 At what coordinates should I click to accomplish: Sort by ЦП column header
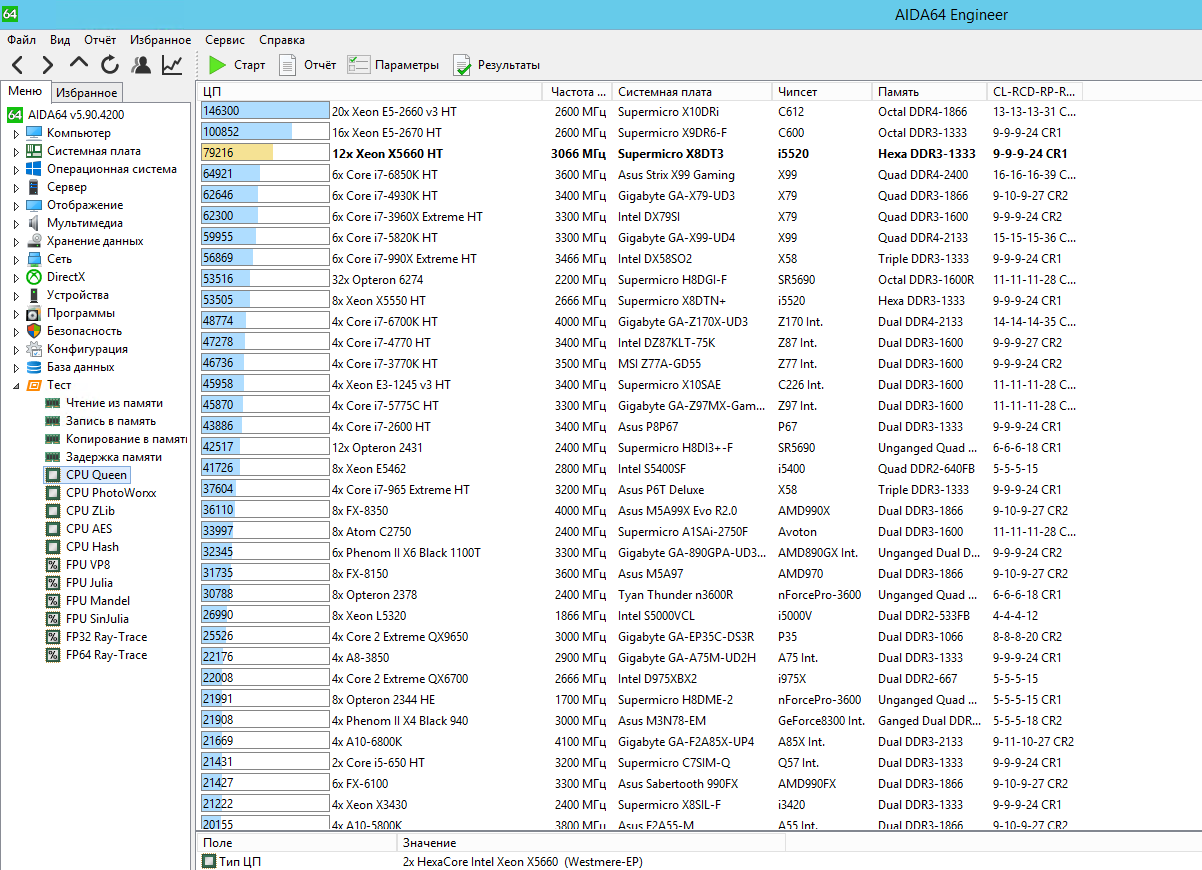(x=370, y=91)
